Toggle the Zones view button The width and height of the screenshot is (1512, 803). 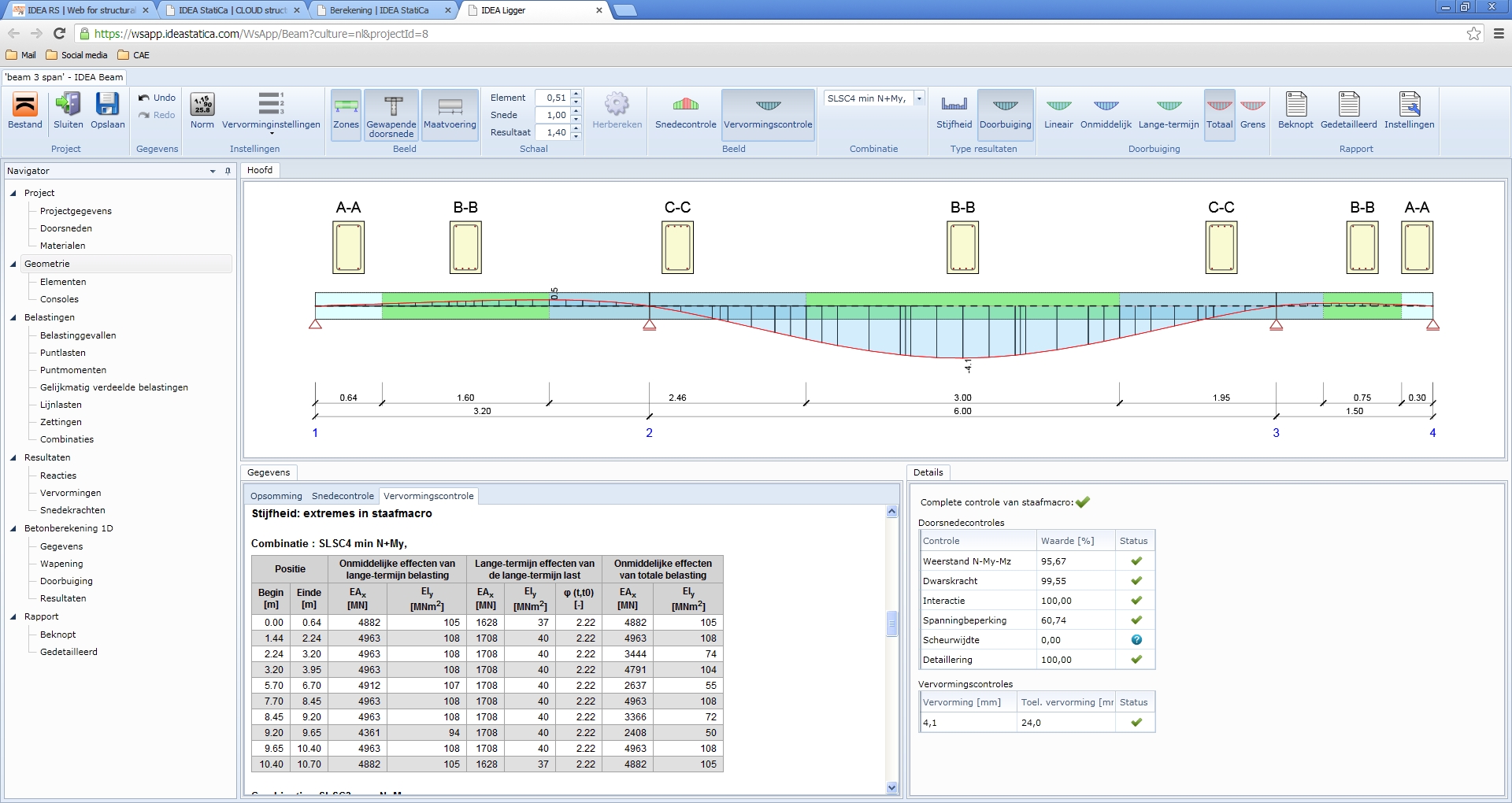[x=346, y=110]
